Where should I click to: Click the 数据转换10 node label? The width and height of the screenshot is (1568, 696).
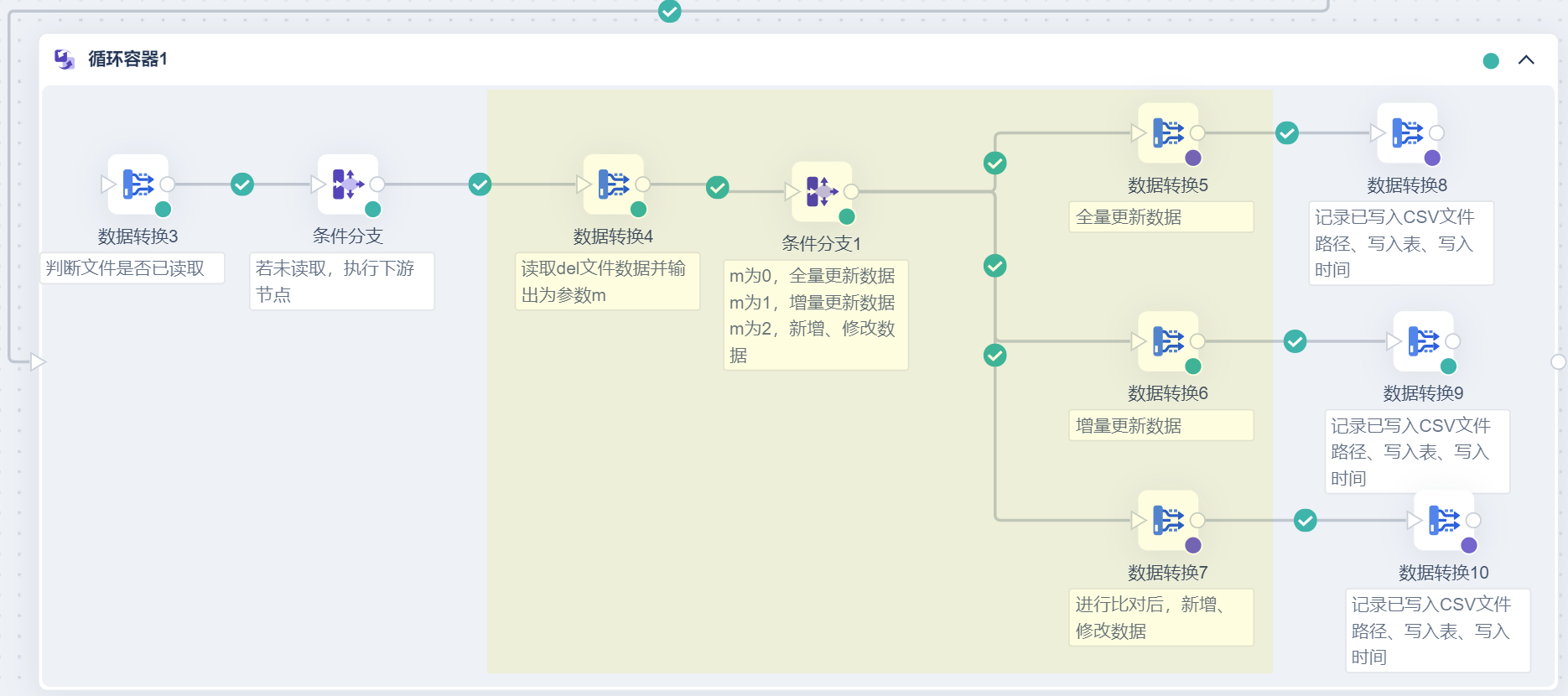click(x=1444, y=573)
